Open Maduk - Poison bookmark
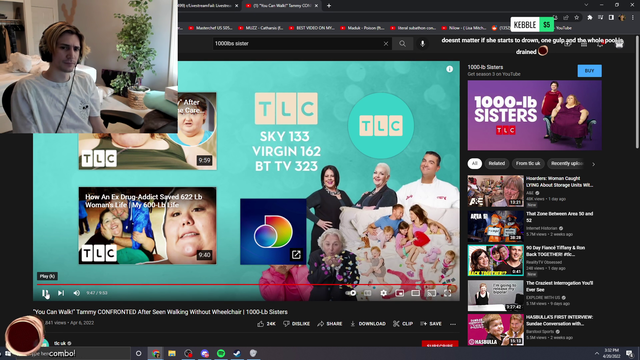Image resolution: width=640 pixels, height=360 pixels. [x=362, y=28]
